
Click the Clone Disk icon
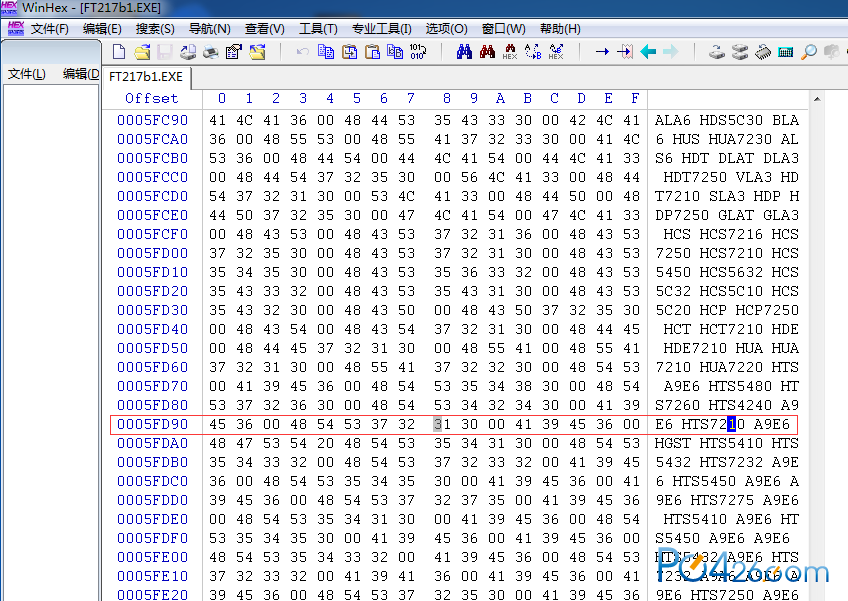click(717, 52)
